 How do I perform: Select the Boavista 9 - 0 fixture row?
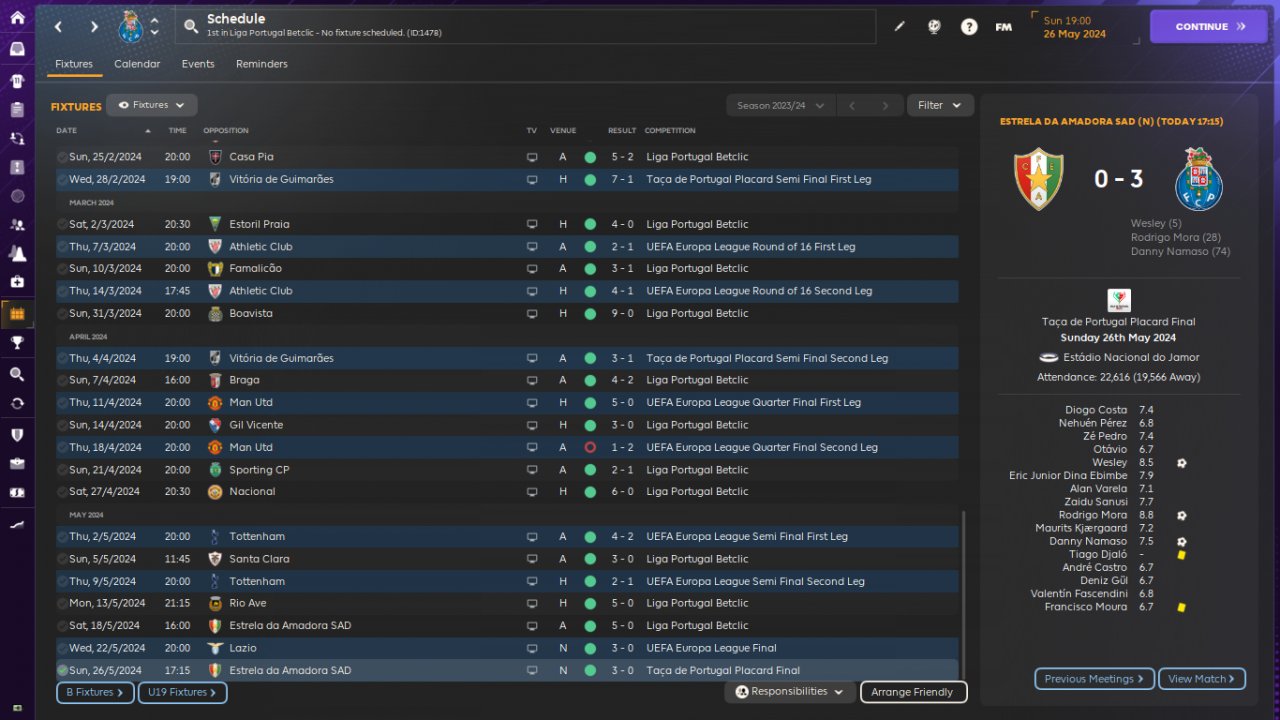(x=507, y=314)
